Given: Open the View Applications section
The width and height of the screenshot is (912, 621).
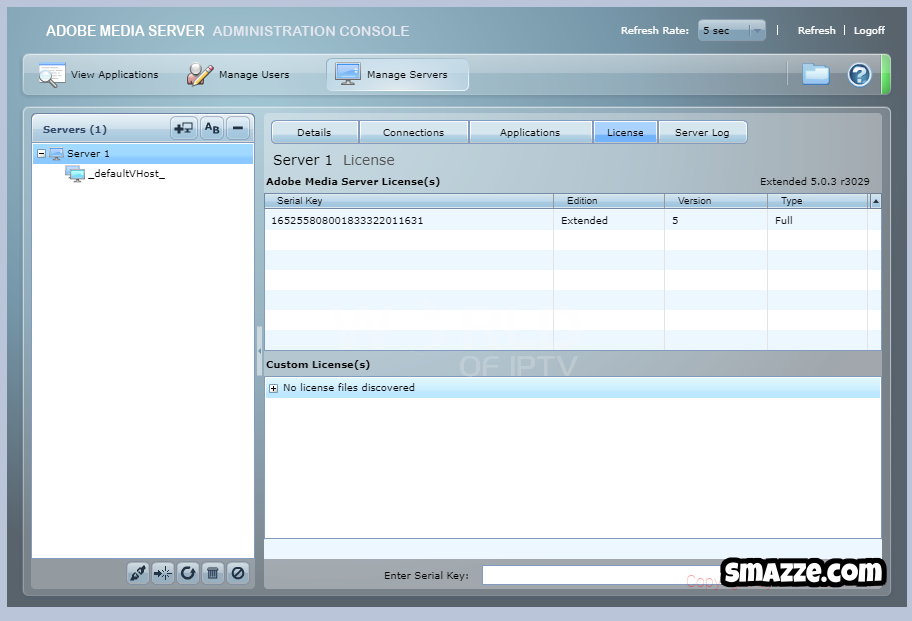Looking at the screenshot, I should click(99, 74).
